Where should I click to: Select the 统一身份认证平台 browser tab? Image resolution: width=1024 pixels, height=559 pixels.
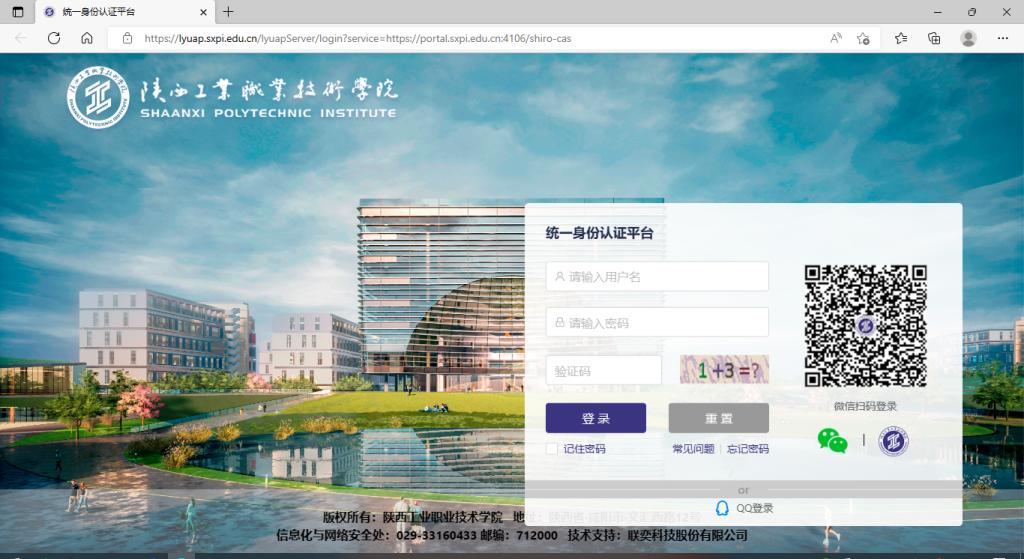click(120, 12)
